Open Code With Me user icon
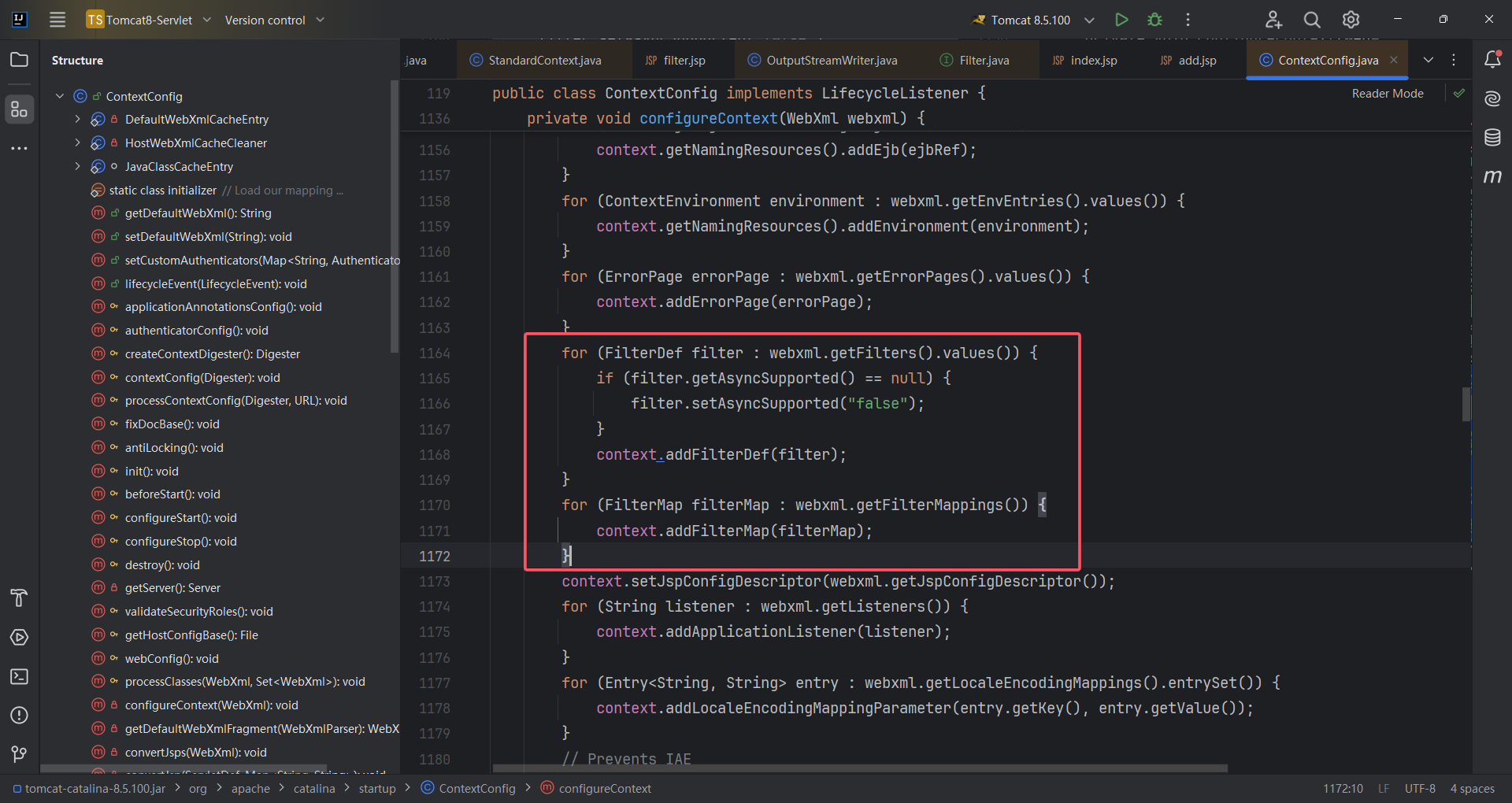Screen dimensions: 1512x803 (x=1273, y=20)
